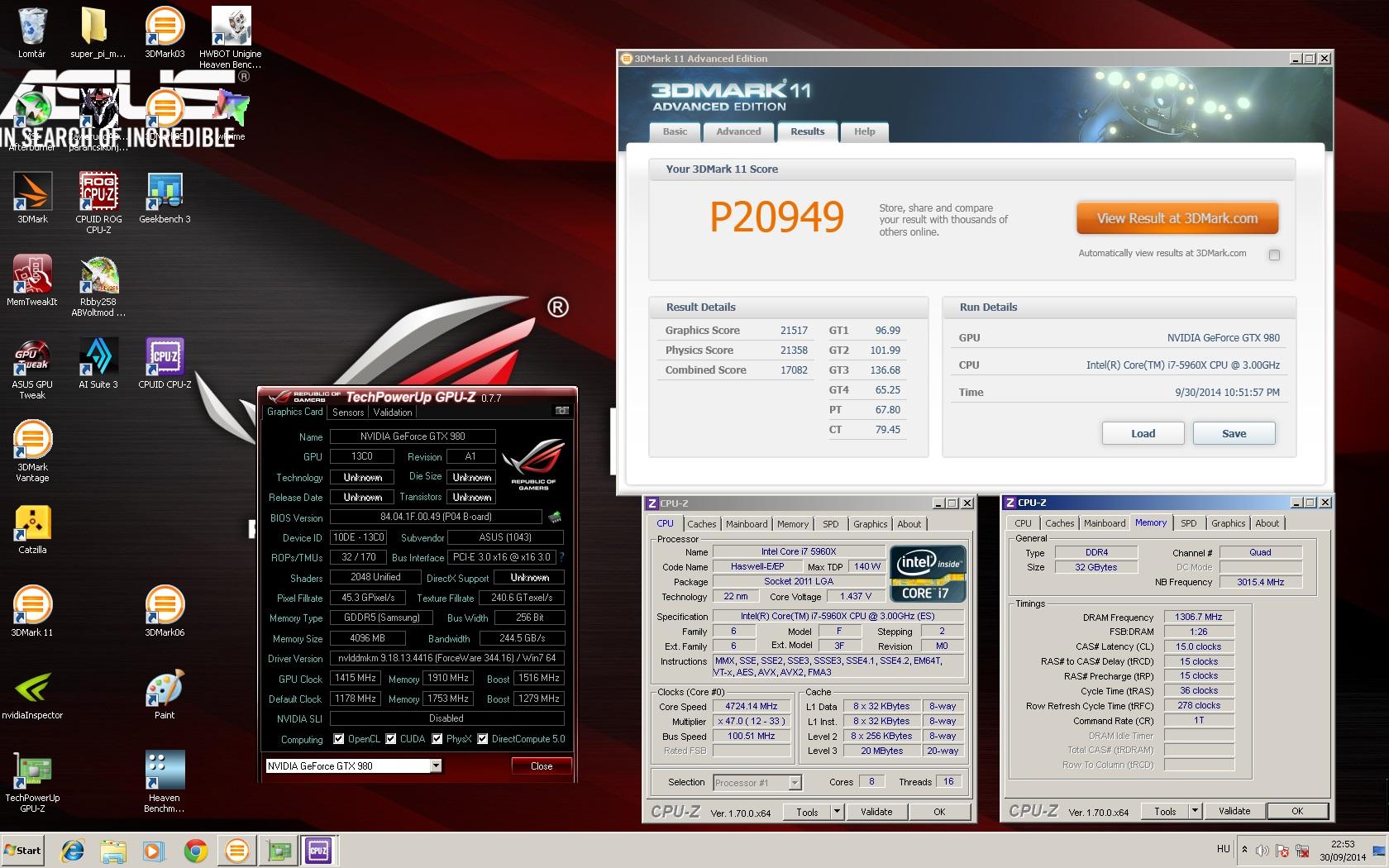Click DRAM Frequency value 1306.7 MHz
This screenshot has height=868, width=1389.
(1199, 617)
